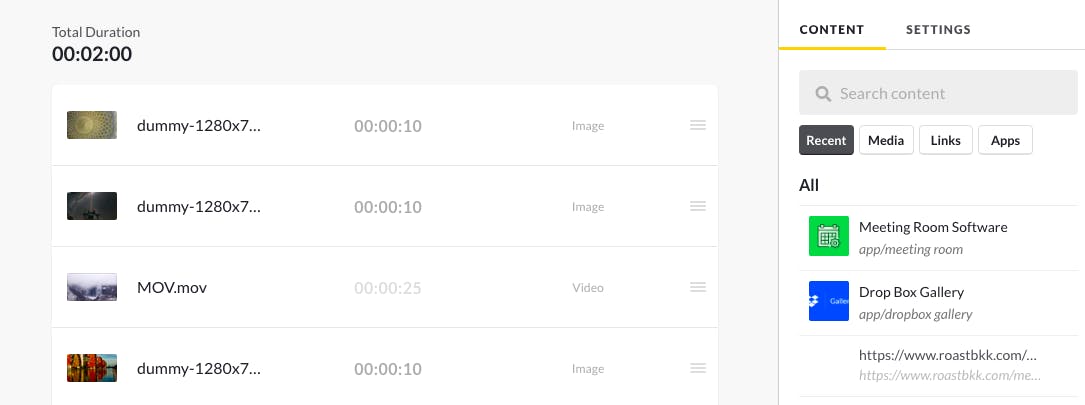The width and height of the screenshot is (1085, 405).
Task: Open the autumn trees image thumbnail
Action: pyautogui.click(x=92, y=368)
